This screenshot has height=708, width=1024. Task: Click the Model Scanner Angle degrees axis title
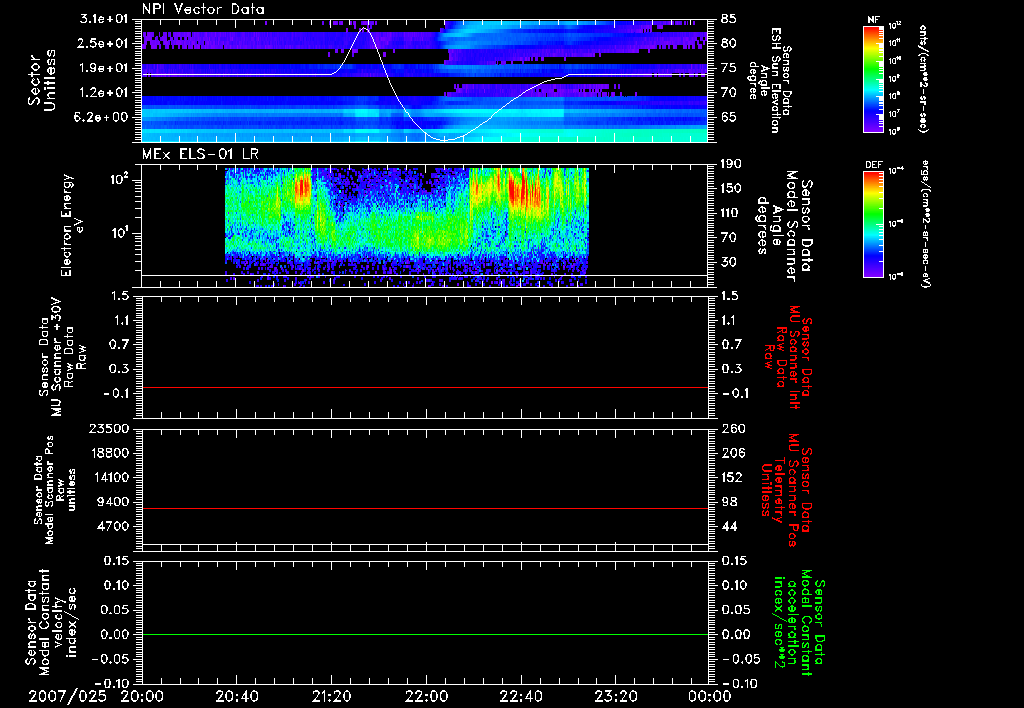[786, 226]
